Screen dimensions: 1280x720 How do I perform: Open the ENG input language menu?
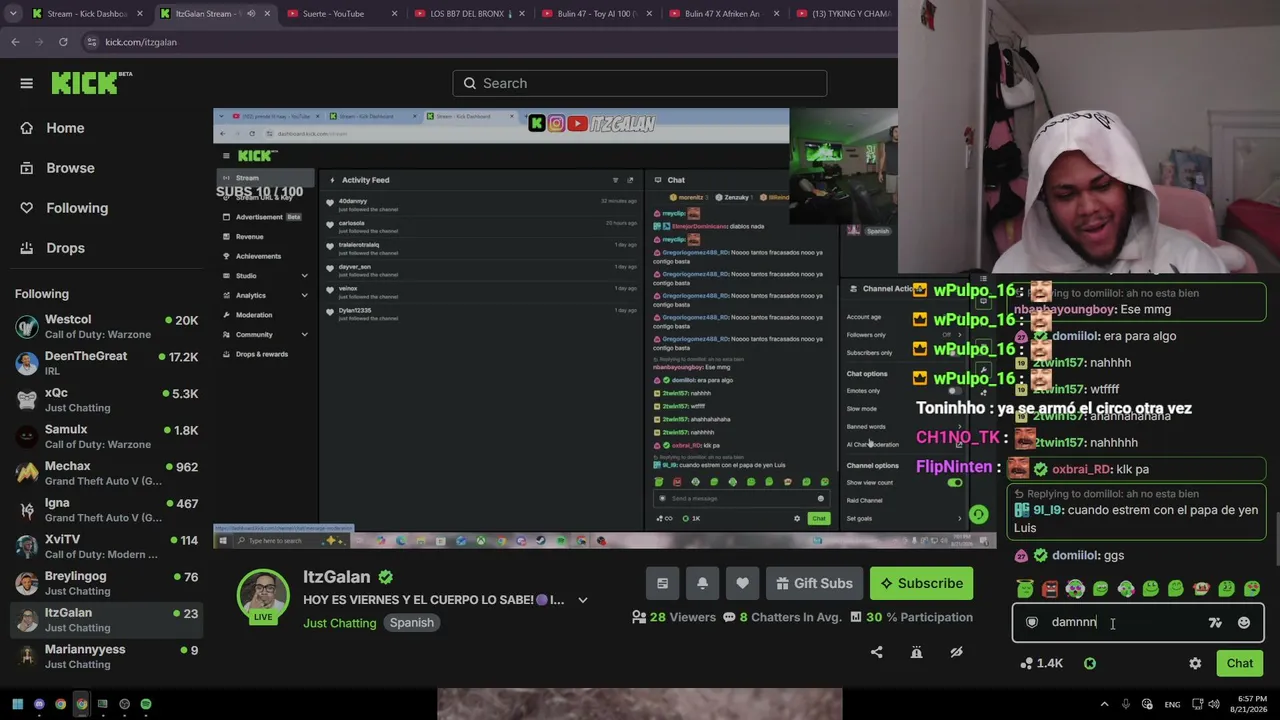click(x=1172, y=704)
